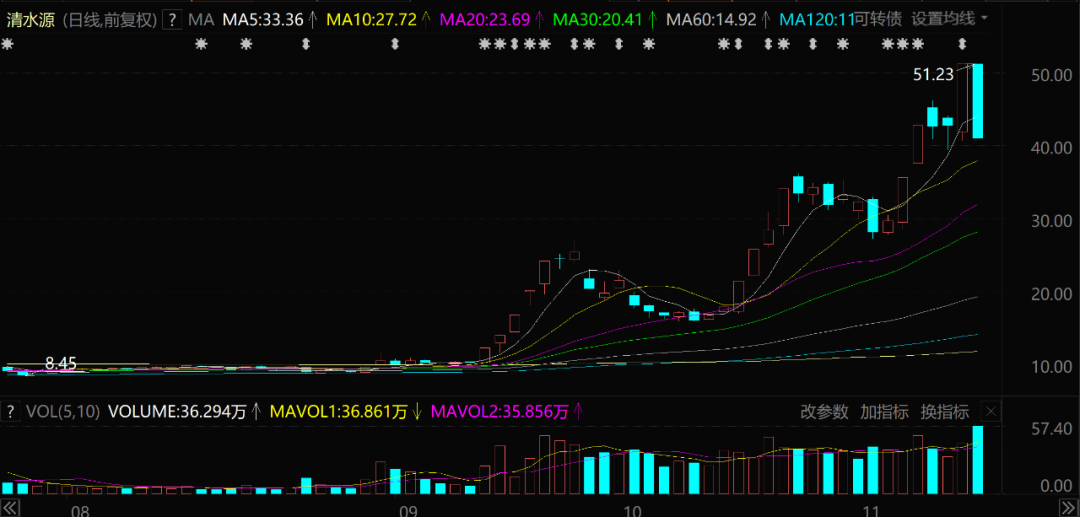Select the yellow MA10:27.72 legend
The width and height of the screenshot is (1080, 517).
coord(372,19)
